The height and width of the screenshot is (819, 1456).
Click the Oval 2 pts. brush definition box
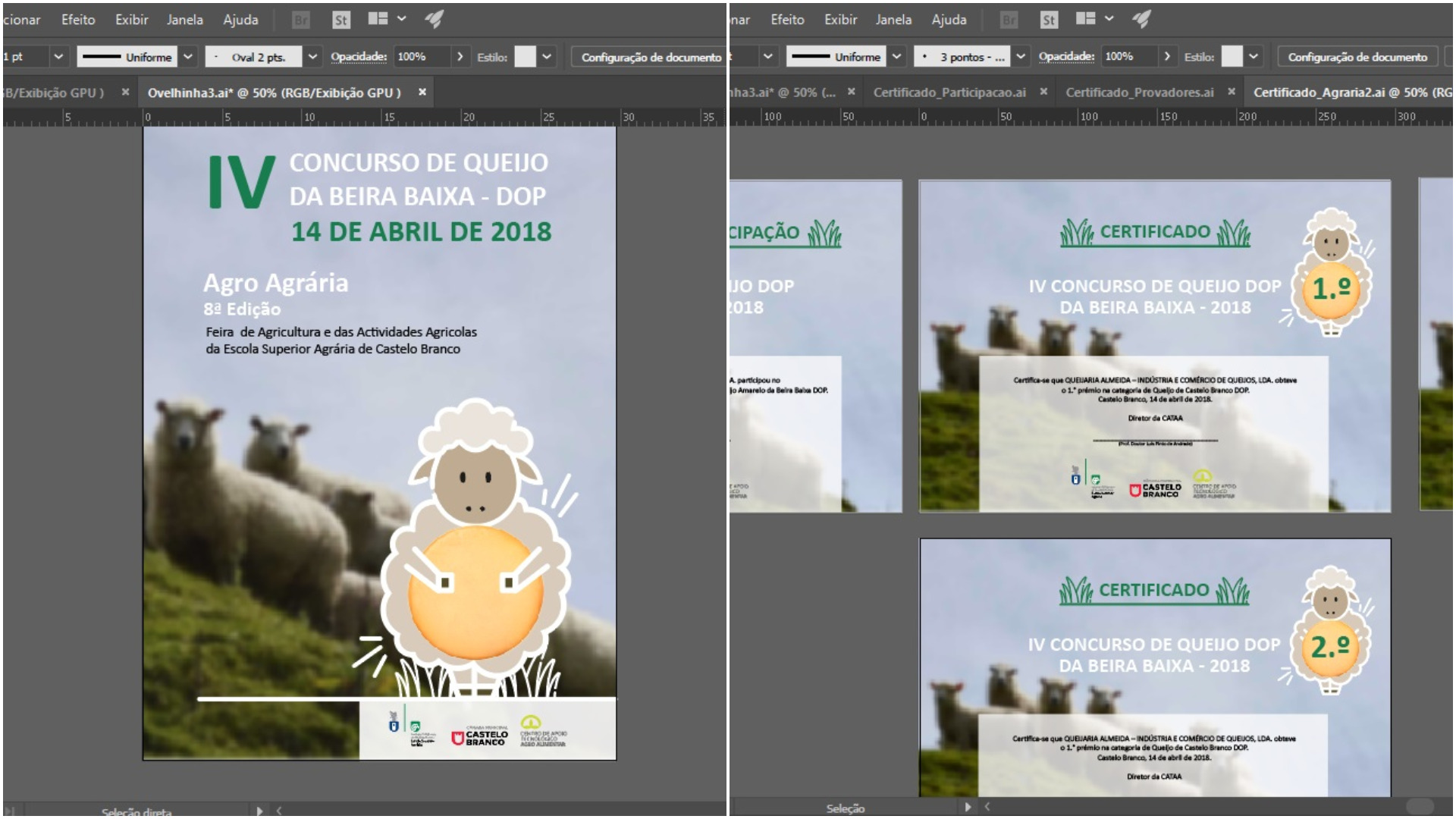pyautogui.click(x=254, y=57)
